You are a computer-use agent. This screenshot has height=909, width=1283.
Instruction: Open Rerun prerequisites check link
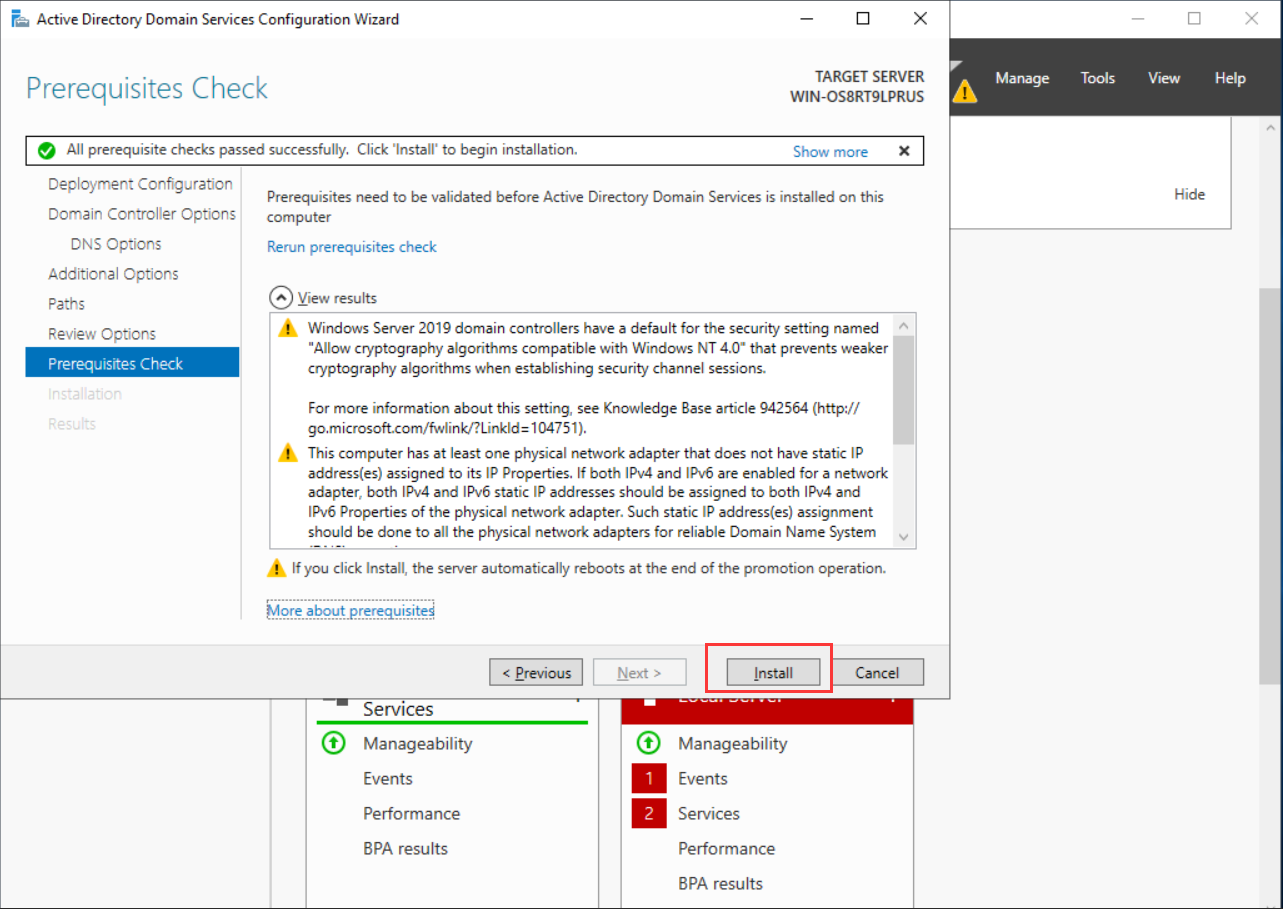point(352,247)
